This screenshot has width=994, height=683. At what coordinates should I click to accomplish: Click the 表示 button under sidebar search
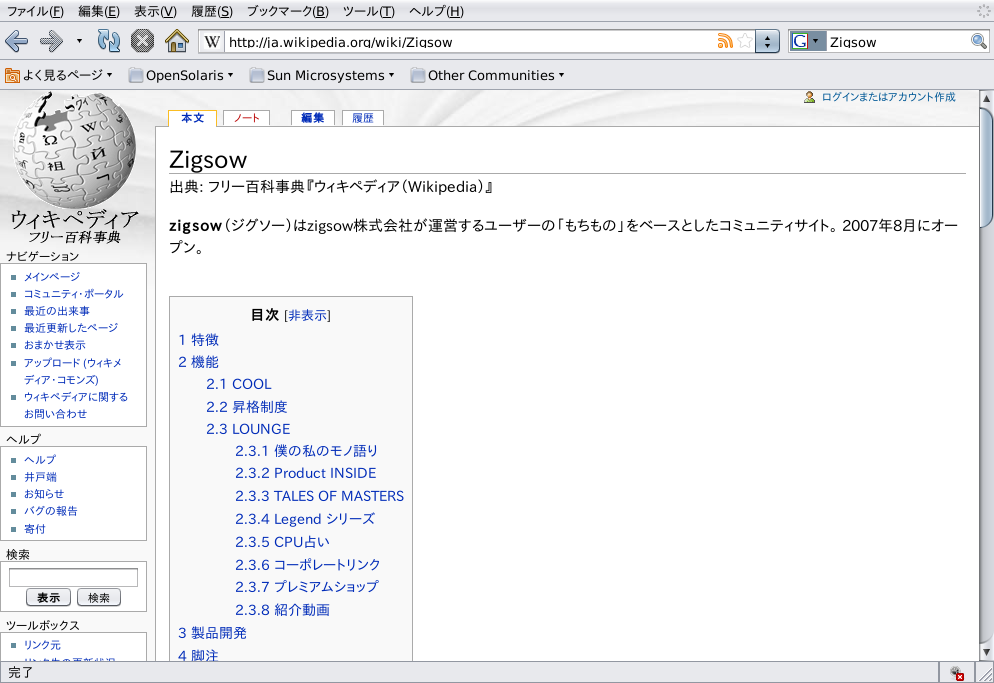click(x=48, y=597)
